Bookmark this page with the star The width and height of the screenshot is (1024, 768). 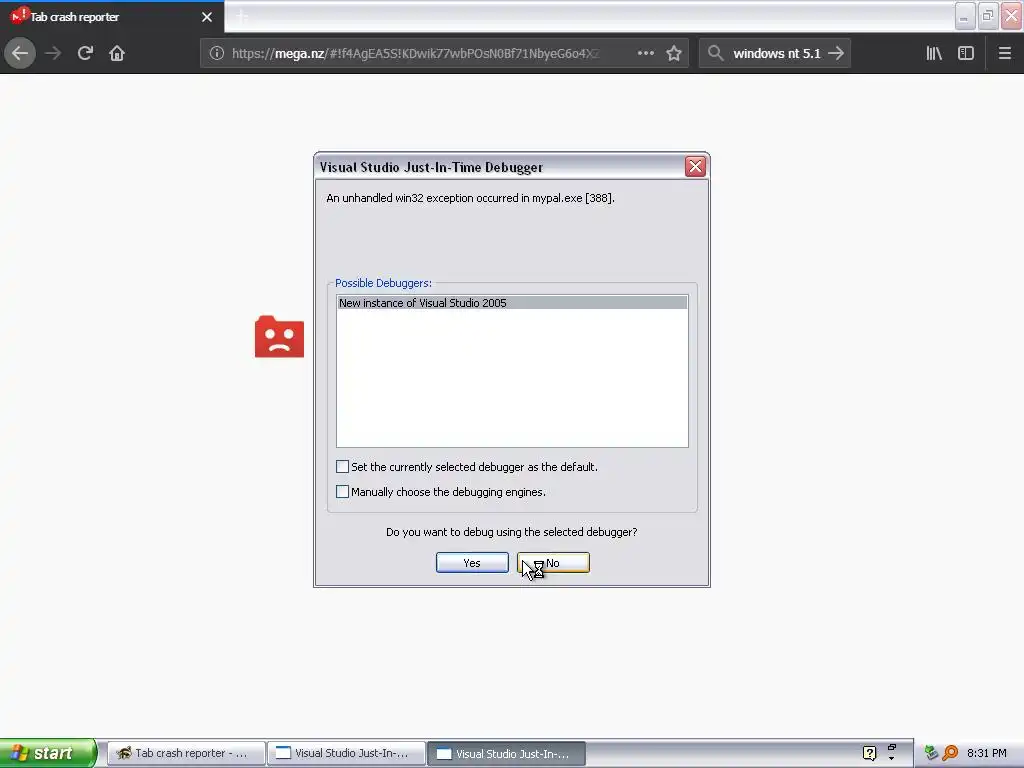pyautogui.click(x=674, y=53)
